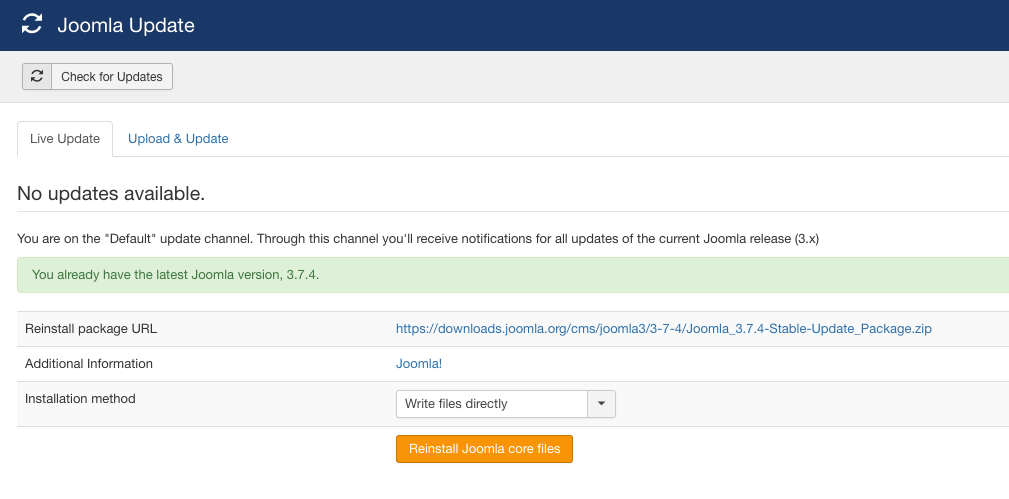Click the Installation method label
1009x499 pixels.
(x=80, y=399)
